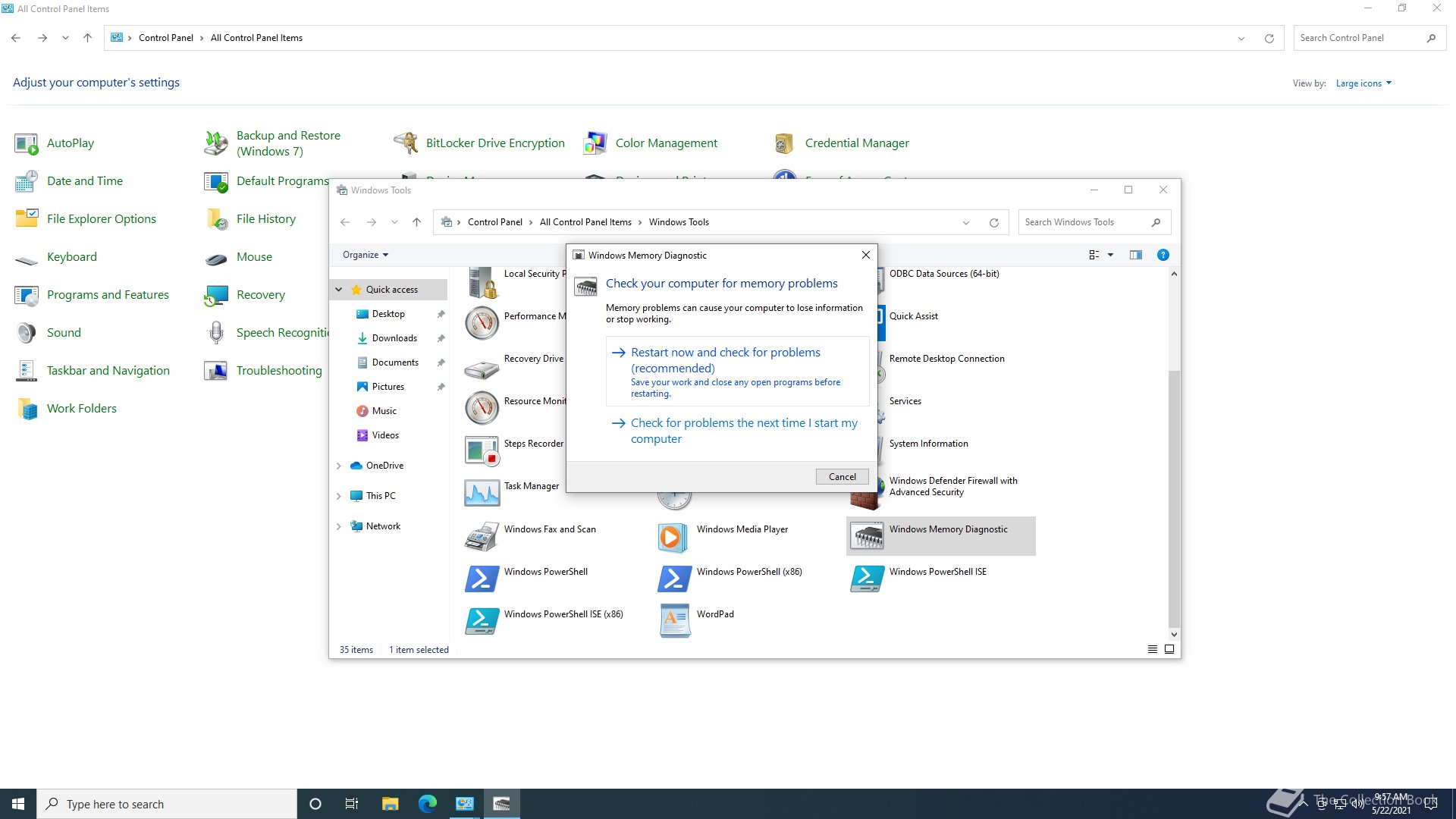Select Desktop in Quick access
1456x819 pixels.
click(x=388, y=314)
